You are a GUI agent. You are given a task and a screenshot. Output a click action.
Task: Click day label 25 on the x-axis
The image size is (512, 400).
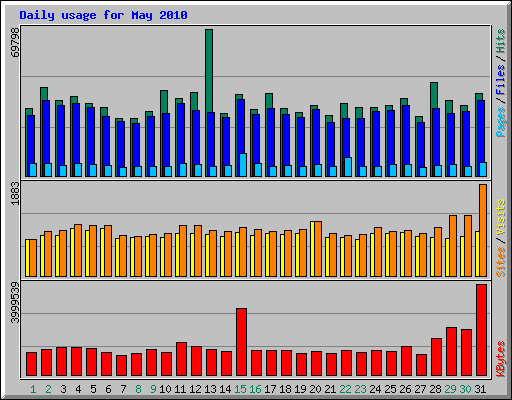tap(390, 389)
